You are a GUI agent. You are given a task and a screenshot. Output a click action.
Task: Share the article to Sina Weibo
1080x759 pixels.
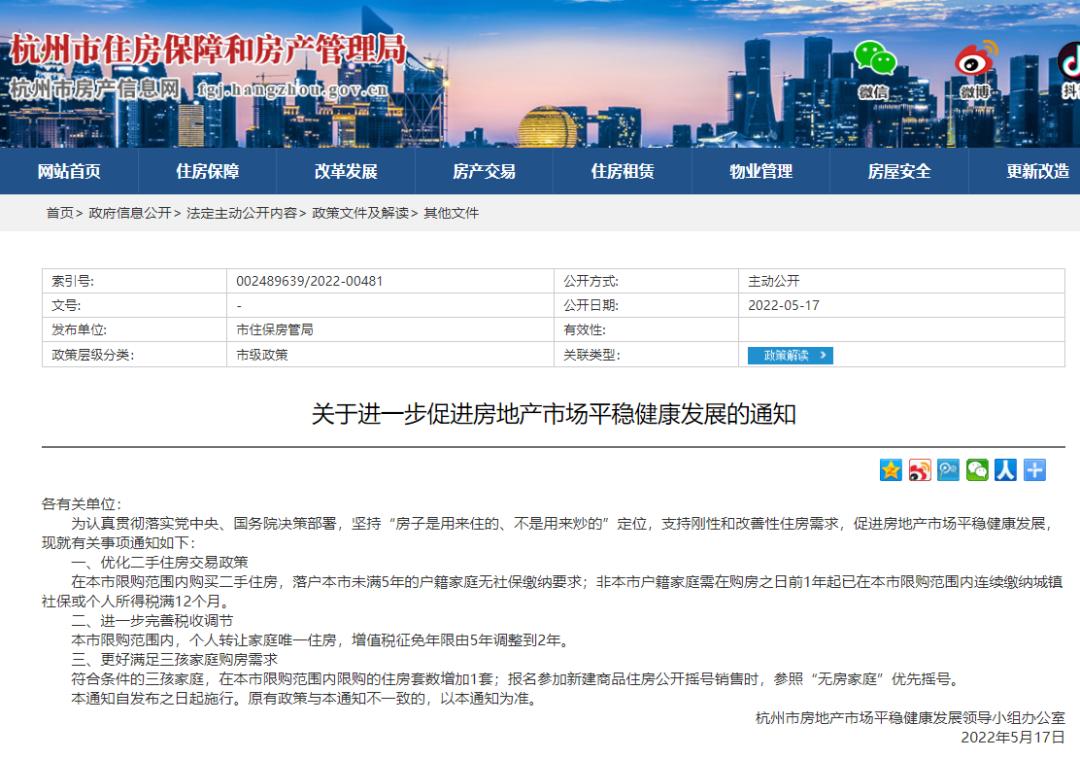point(919,469)
